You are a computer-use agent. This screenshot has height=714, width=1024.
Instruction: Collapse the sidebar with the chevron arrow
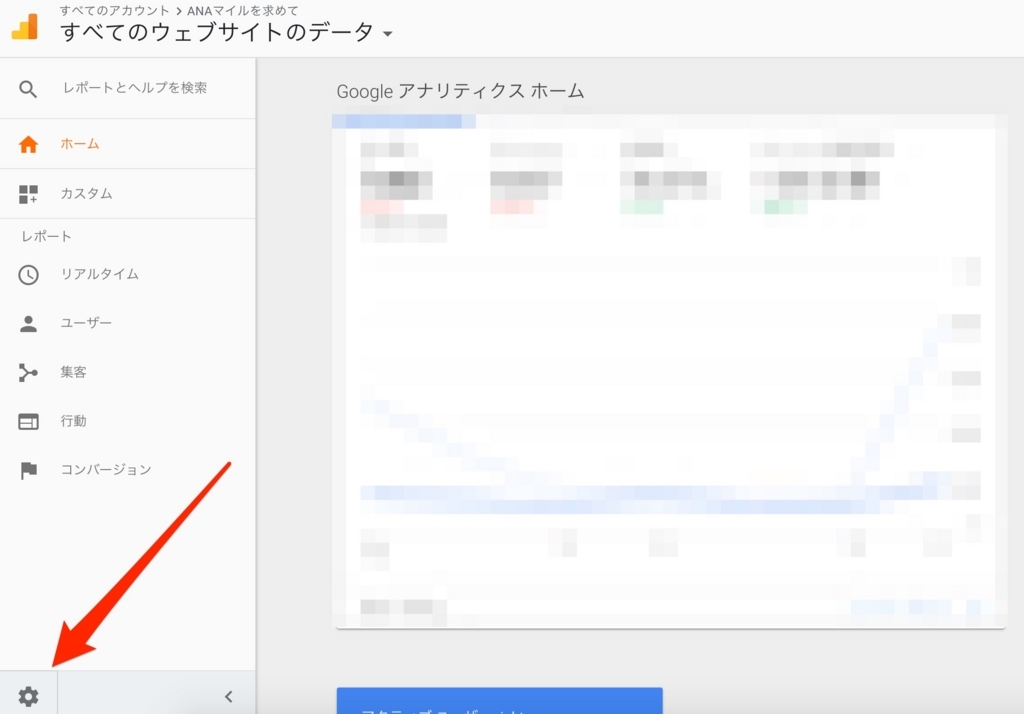coord(229,696)
